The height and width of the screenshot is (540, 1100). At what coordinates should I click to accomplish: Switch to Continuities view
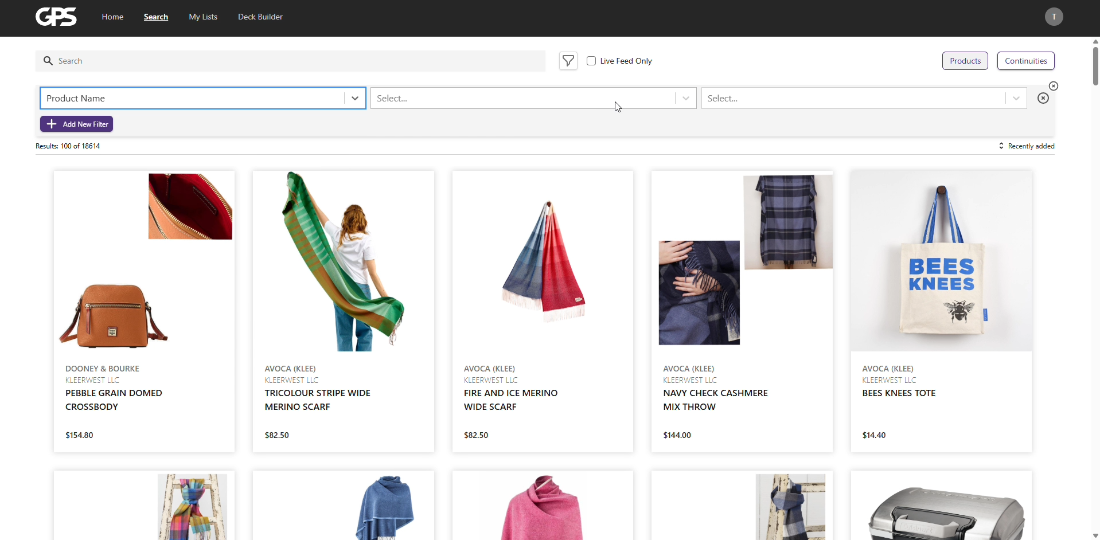click(x=1026, y=61)
